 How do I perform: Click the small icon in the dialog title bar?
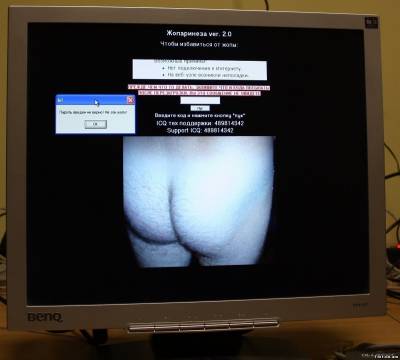(60, 100)
